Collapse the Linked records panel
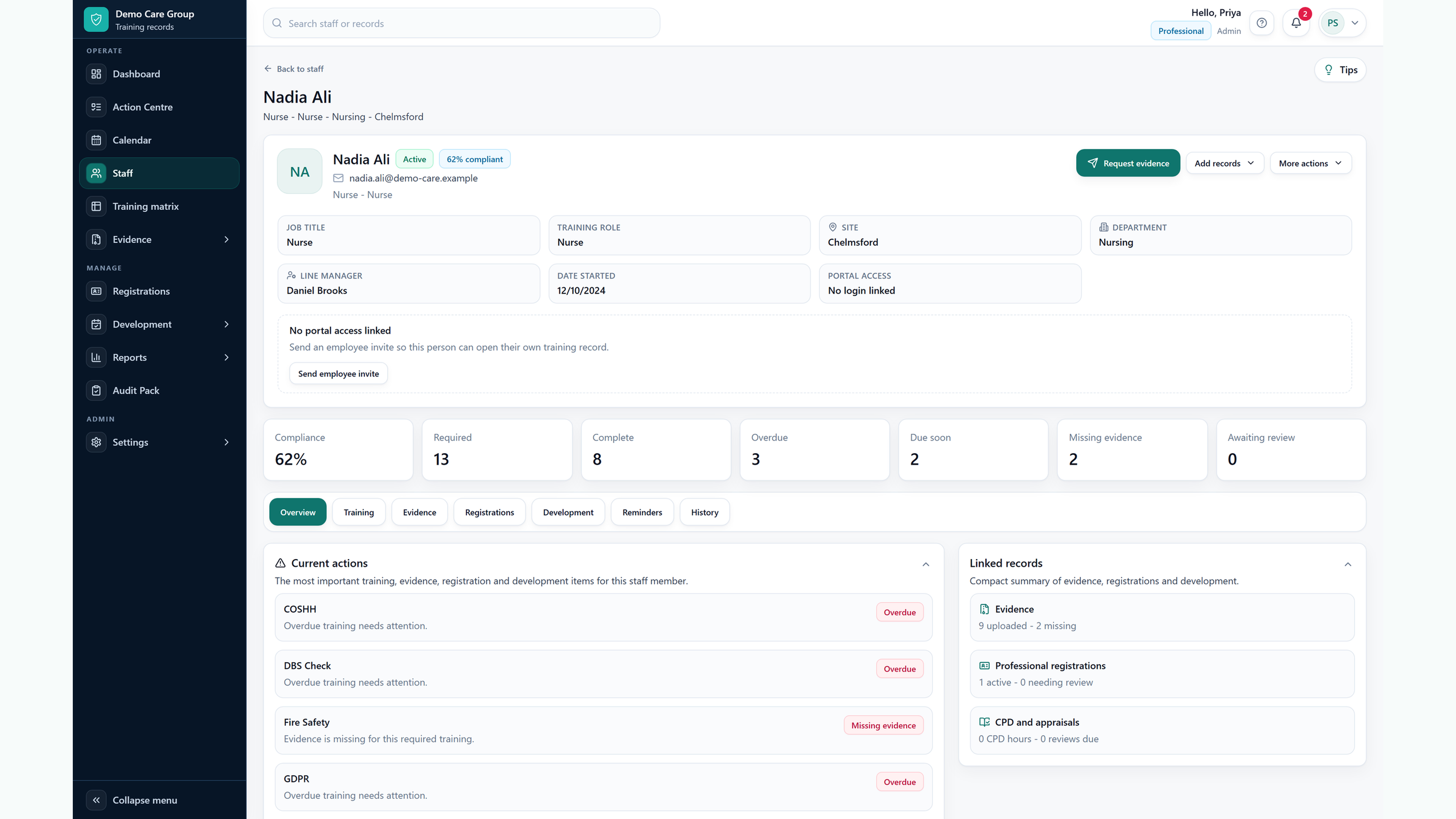Viewport: 1456px width, 819px height. [x=1348, y=564]
